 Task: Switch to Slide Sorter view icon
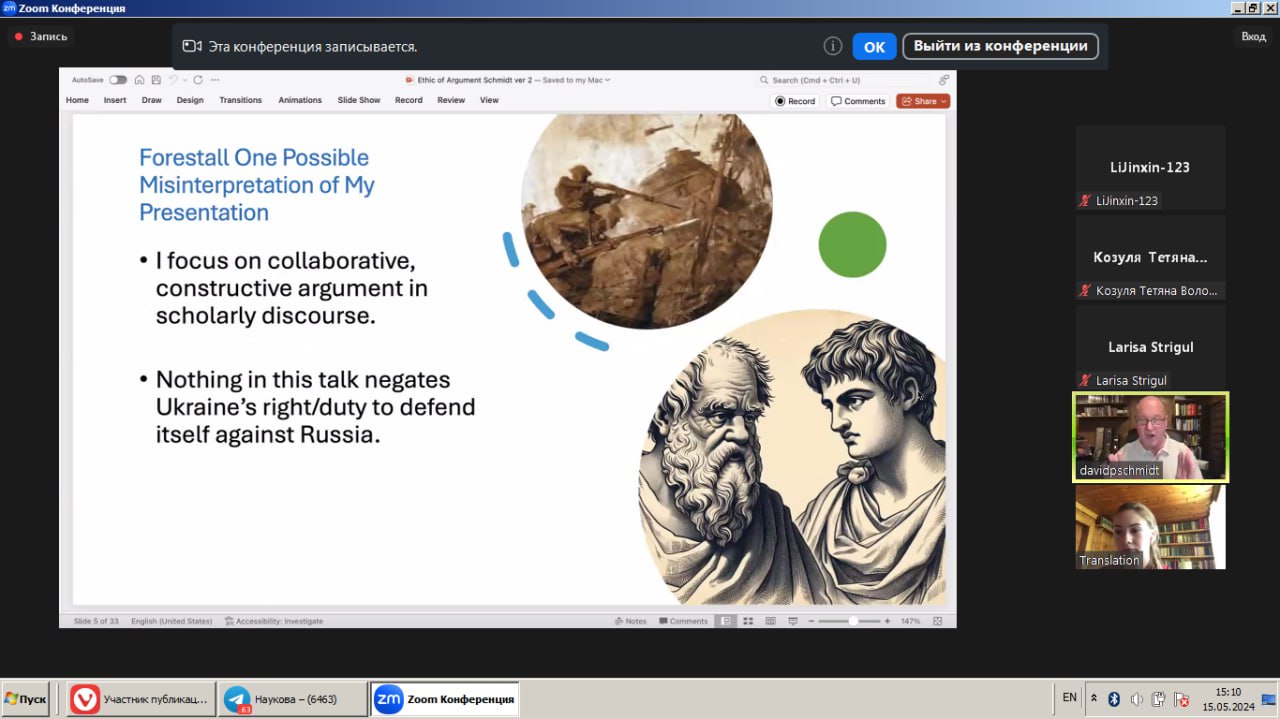pyautogui.click(x=748, y=621)
